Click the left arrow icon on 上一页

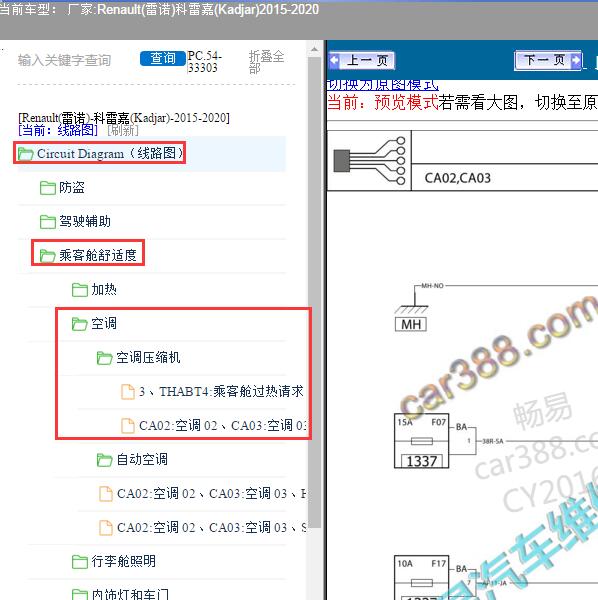pyautogui.click(x=334, y=60)
